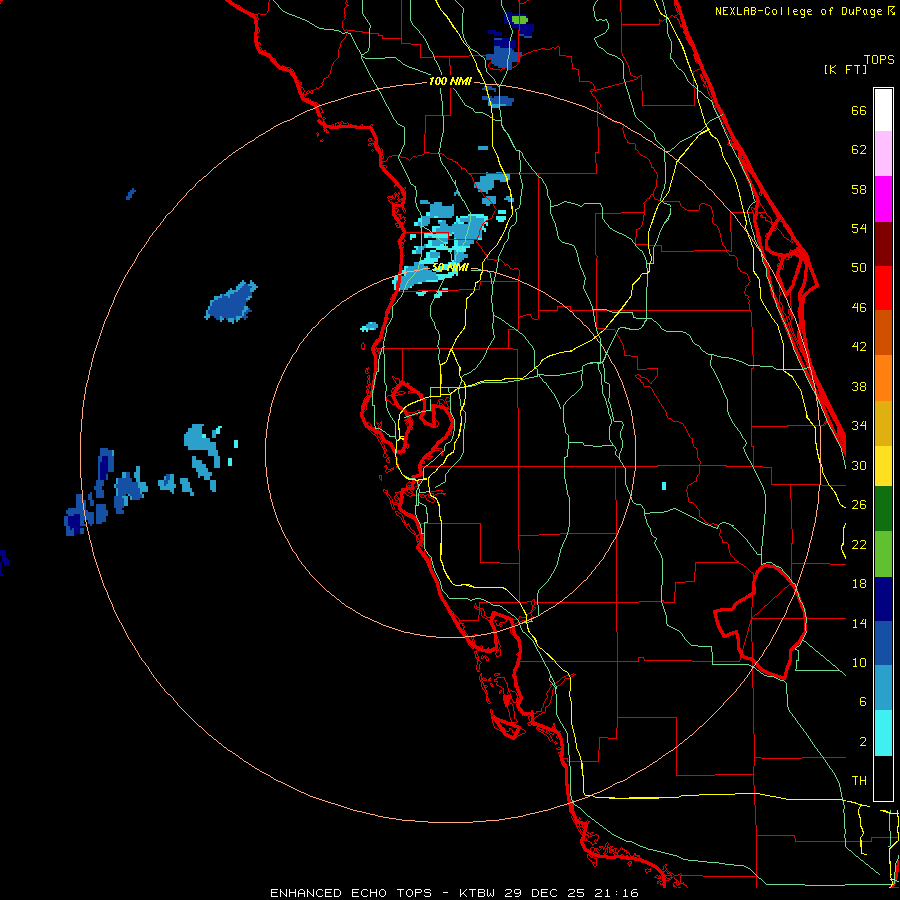Click the "10" legend value
The image size is (900, 900).
859,662
